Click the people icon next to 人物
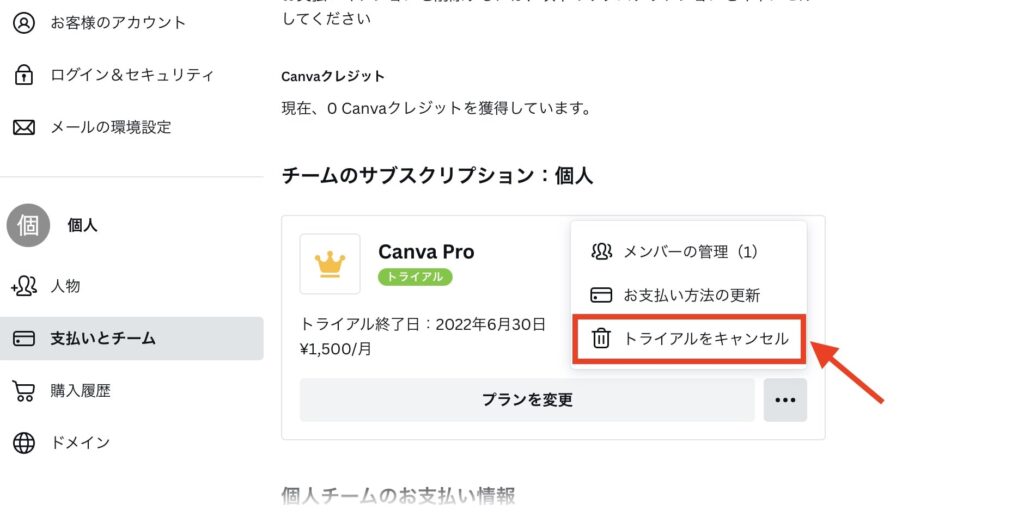The image size is (1024, 529). click(24, 286)
